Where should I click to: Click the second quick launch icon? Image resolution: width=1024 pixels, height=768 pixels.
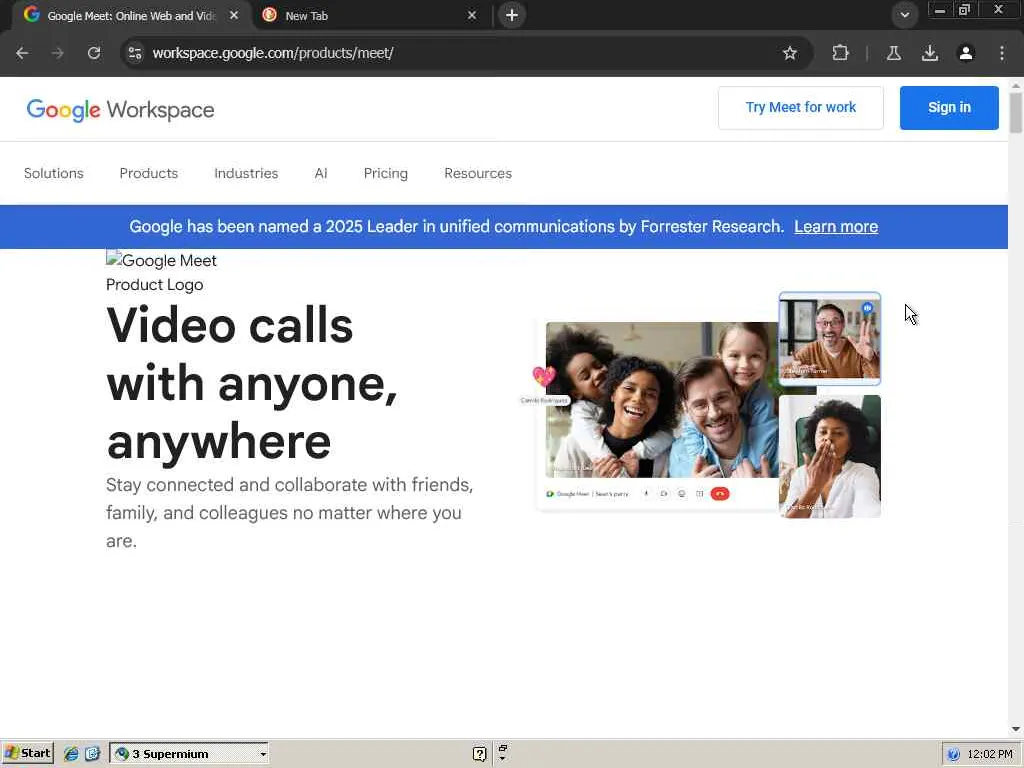click(92, 754)
